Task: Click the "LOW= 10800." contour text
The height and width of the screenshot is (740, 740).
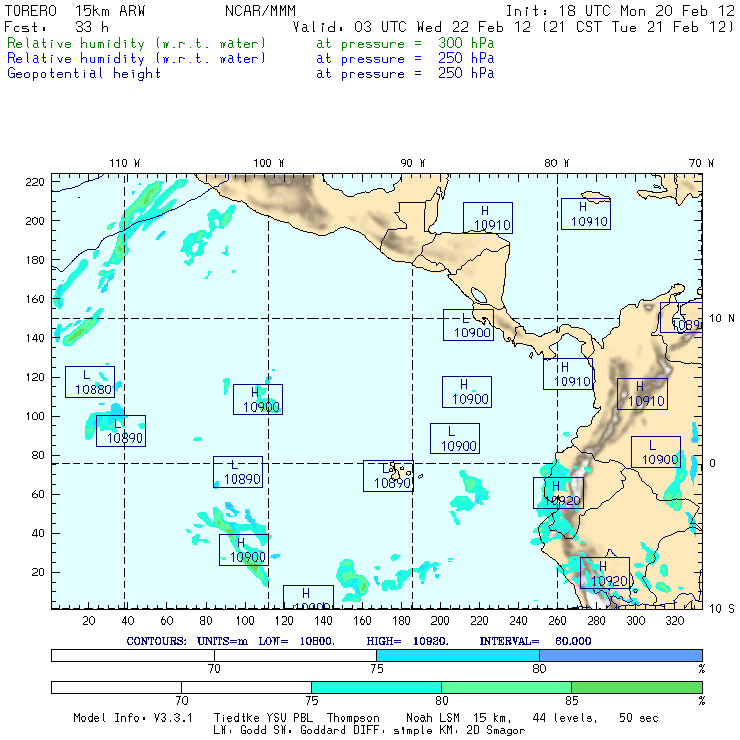Action: pyautogui.click(x=296, y=641)
